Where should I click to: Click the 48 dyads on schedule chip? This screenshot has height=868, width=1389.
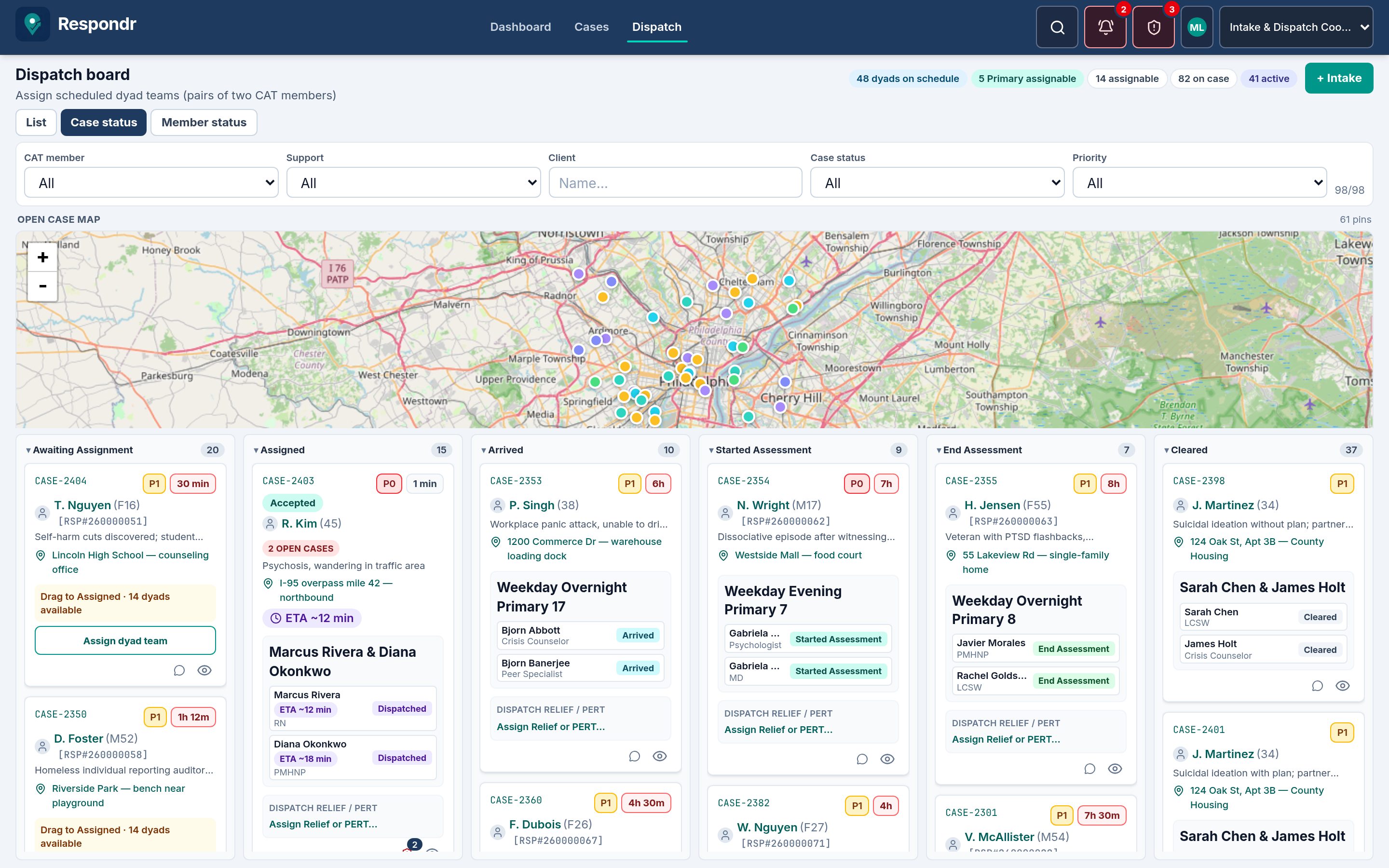point(908,79)
